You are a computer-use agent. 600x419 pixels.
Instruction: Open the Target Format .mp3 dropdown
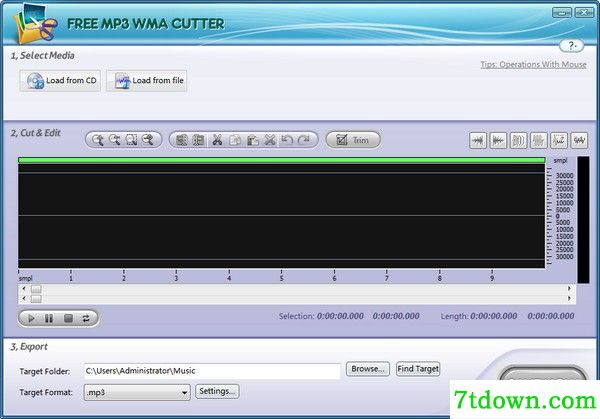[137, 393]
